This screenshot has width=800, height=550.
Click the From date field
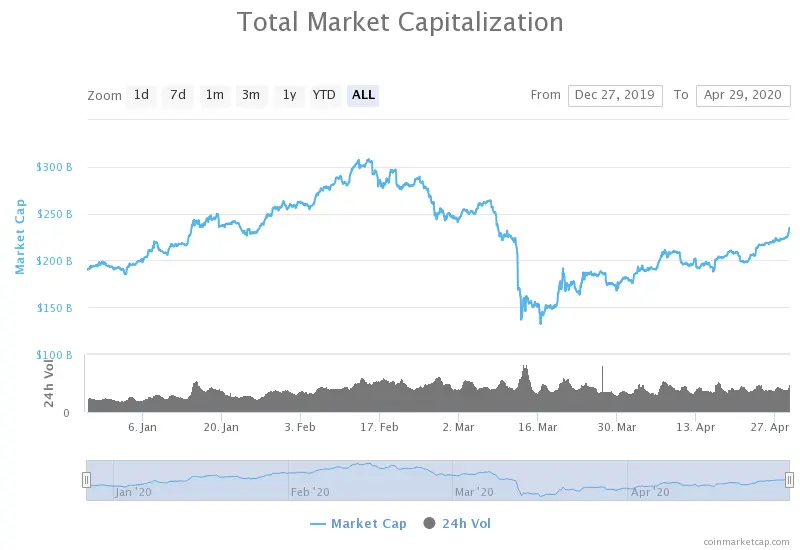(x=615, y=95)
